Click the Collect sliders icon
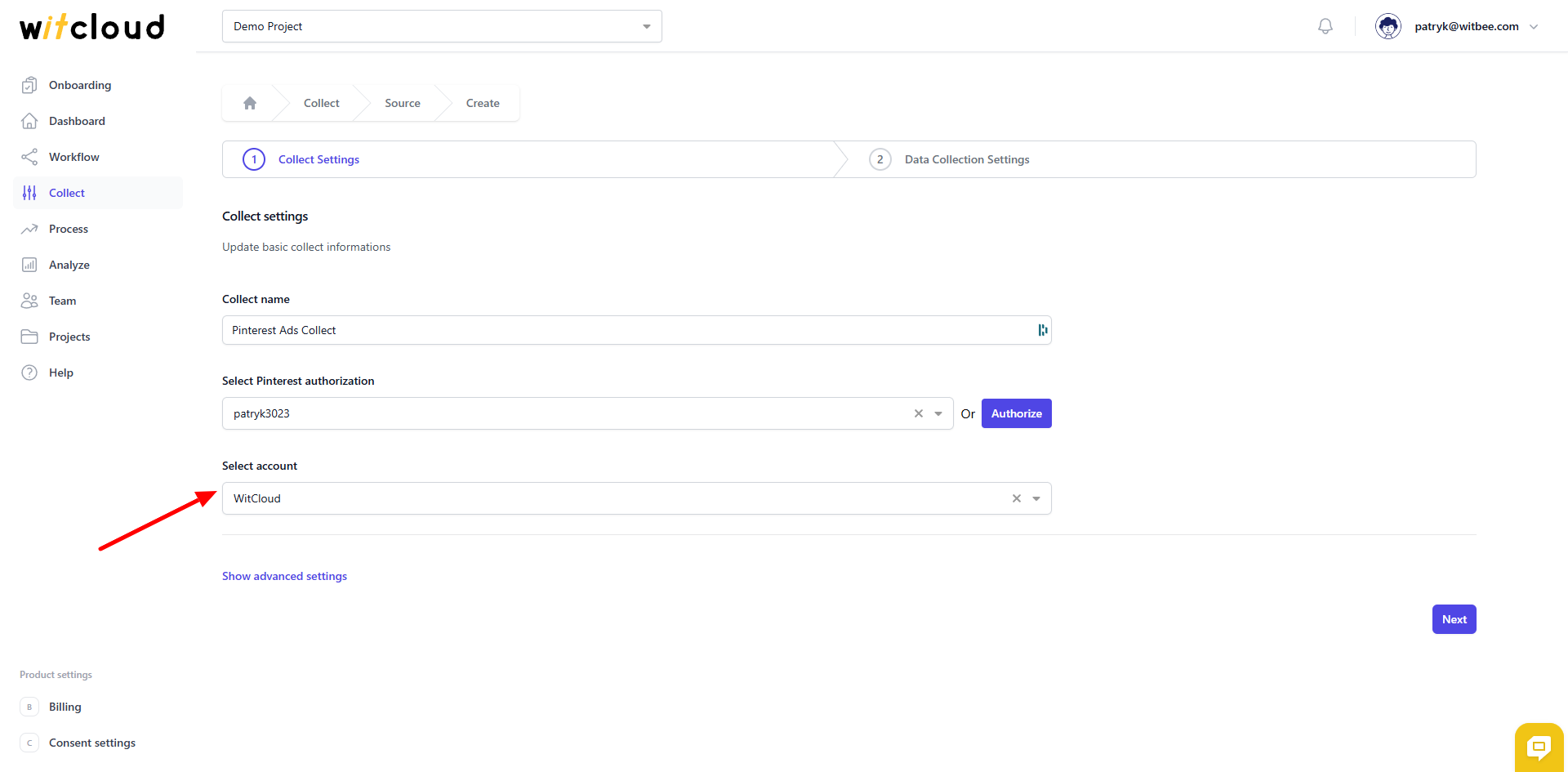The height and width of the screenshot is (772, 1568). [x=29, y=193]
